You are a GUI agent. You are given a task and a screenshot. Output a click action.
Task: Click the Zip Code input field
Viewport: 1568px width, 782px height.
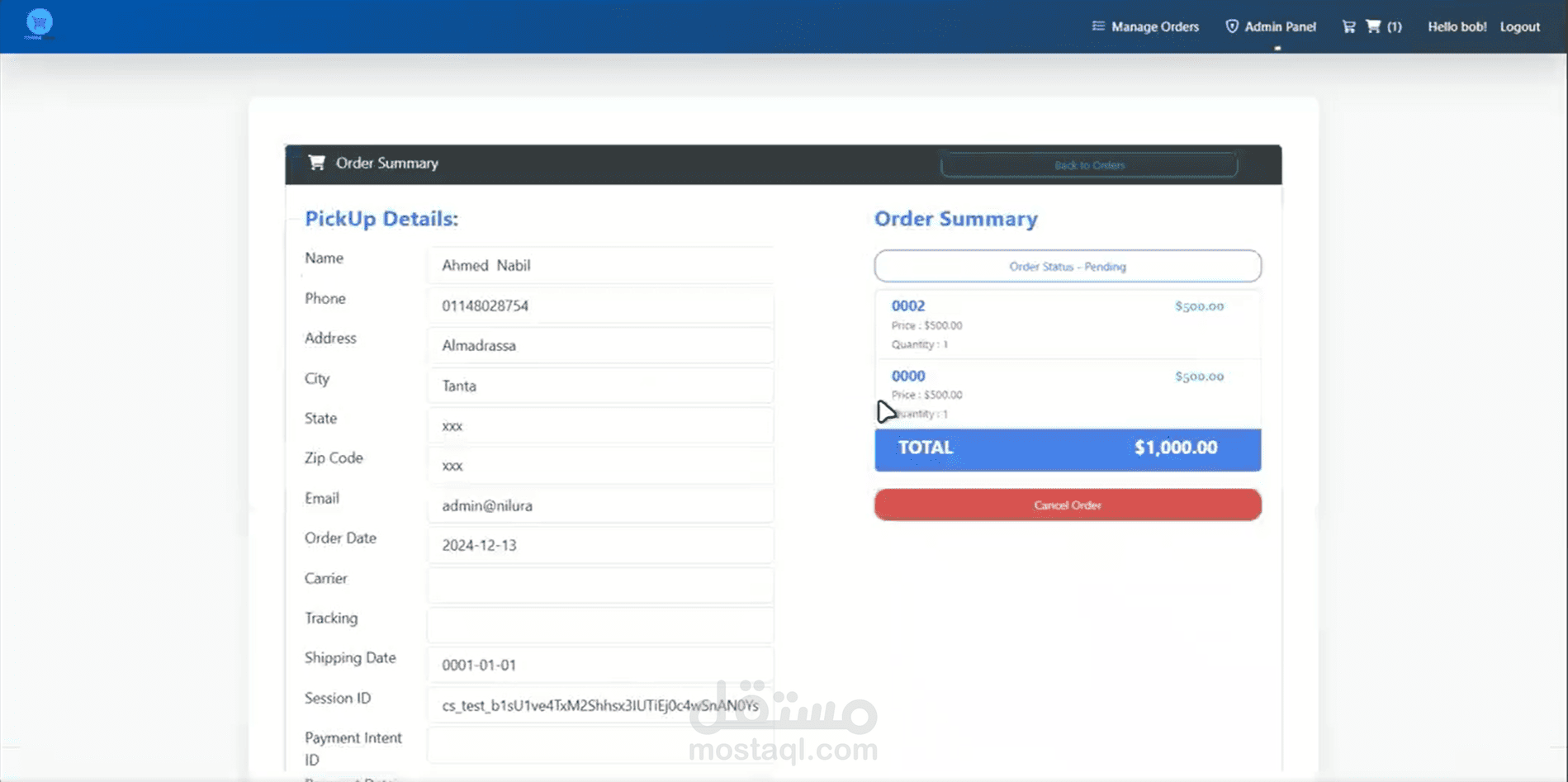click(x=600, y=465)
